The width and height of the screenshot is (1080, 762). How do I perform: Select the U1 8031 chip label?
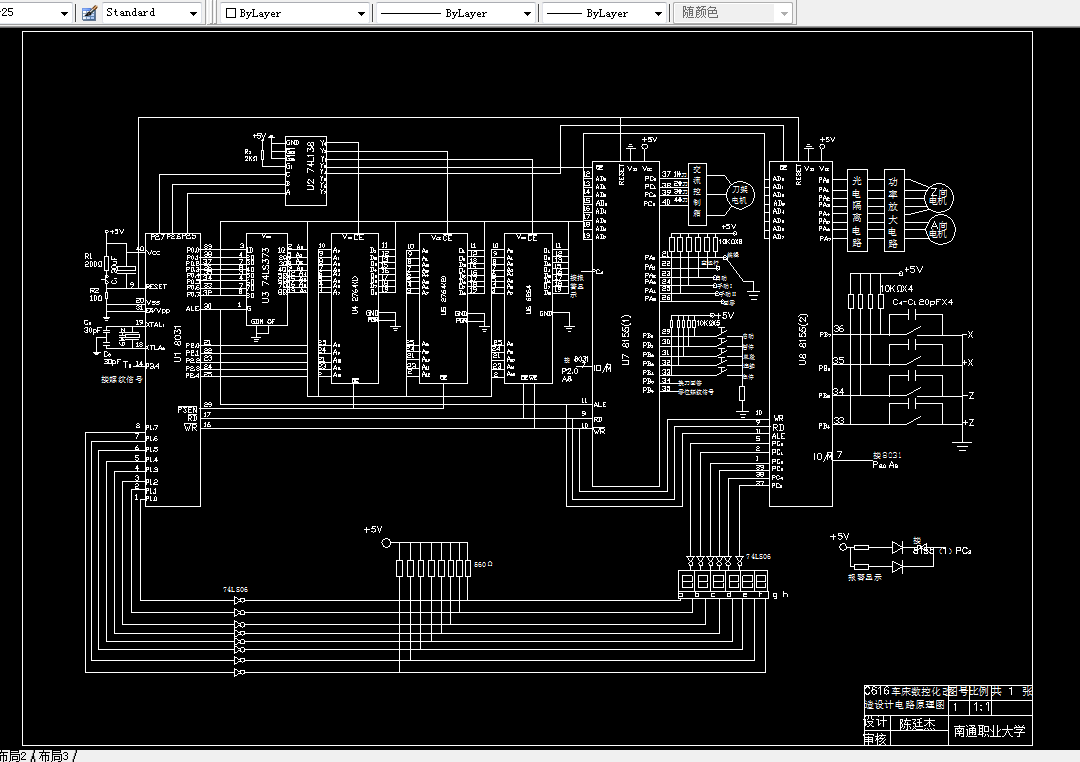[x=177, y=344]
